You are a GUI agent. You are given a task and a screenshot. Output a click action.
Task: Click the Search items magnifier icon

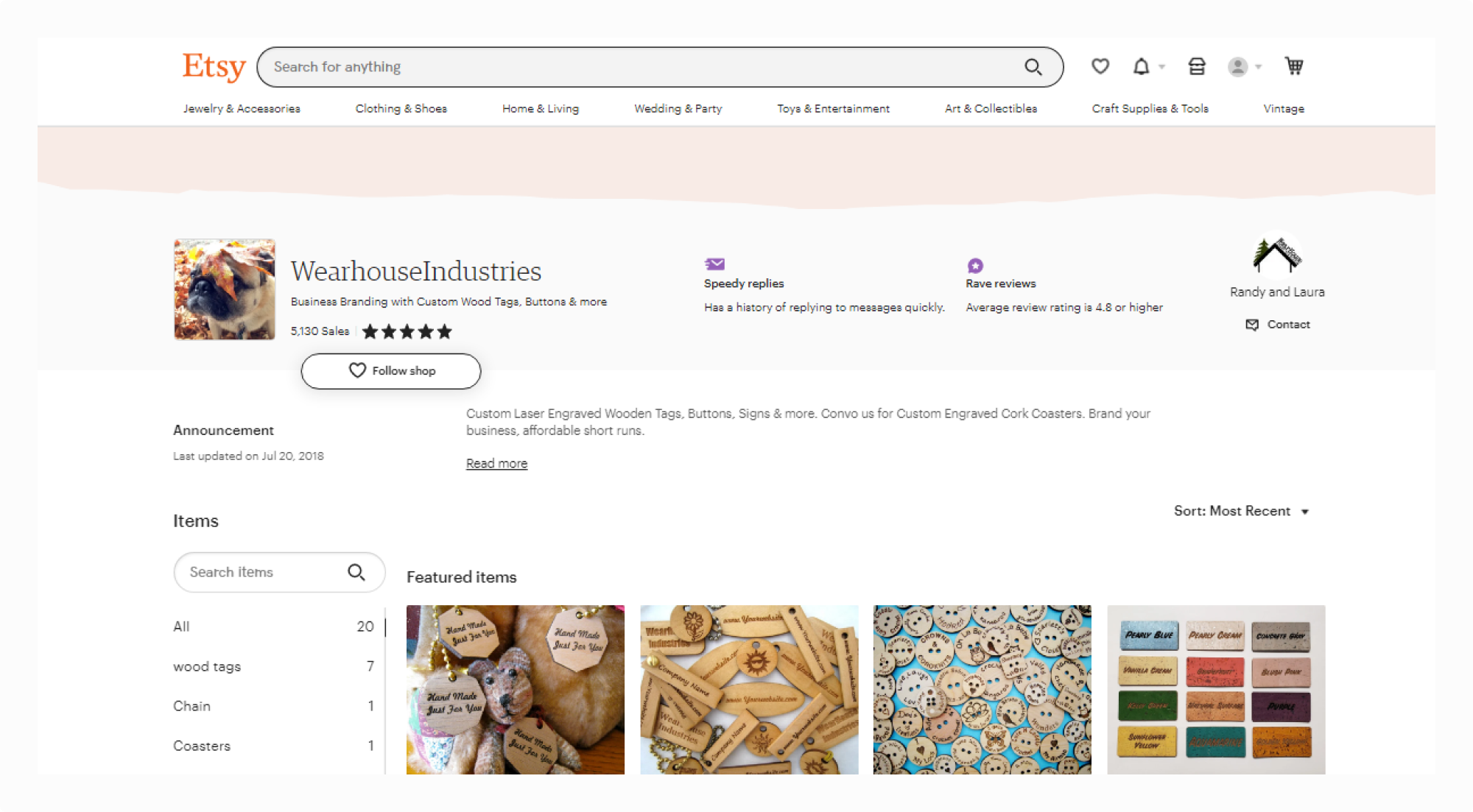(356, 572)
